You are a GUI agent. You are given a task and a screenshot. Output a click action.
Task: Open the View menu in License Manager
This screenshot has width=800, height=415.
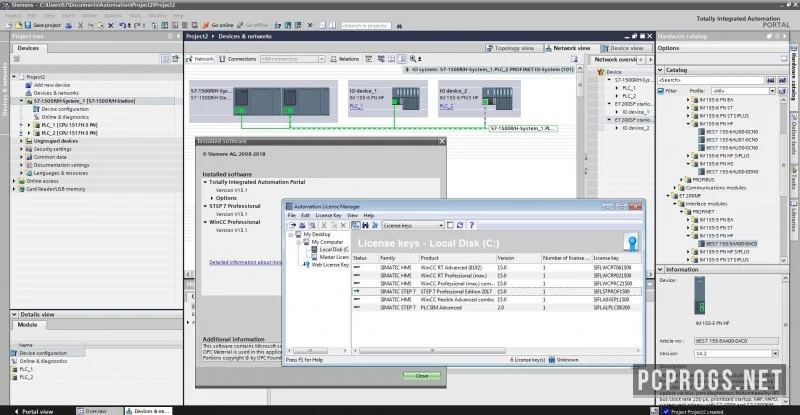[353, 215]
